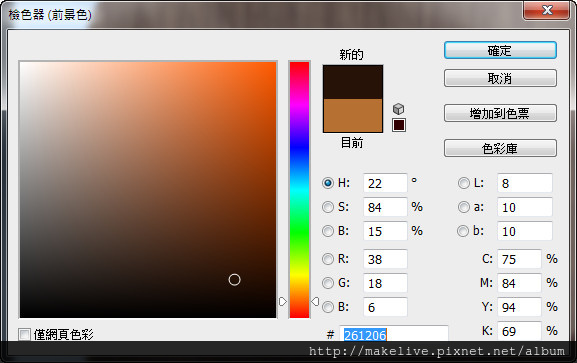Image resolution: width=577 pixels, height=363 pixels.
Task: Click the G value field showing 18
Action: click(385, 283)
